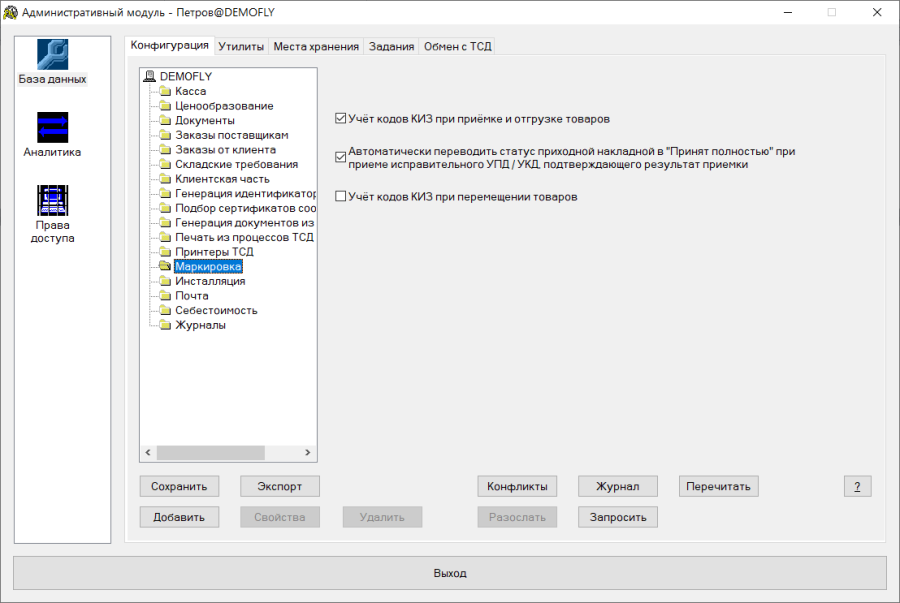This screenshot has height=603, width=900.
Task: Select the DEMOFLY root computer icon
Action: coord(150,76)
